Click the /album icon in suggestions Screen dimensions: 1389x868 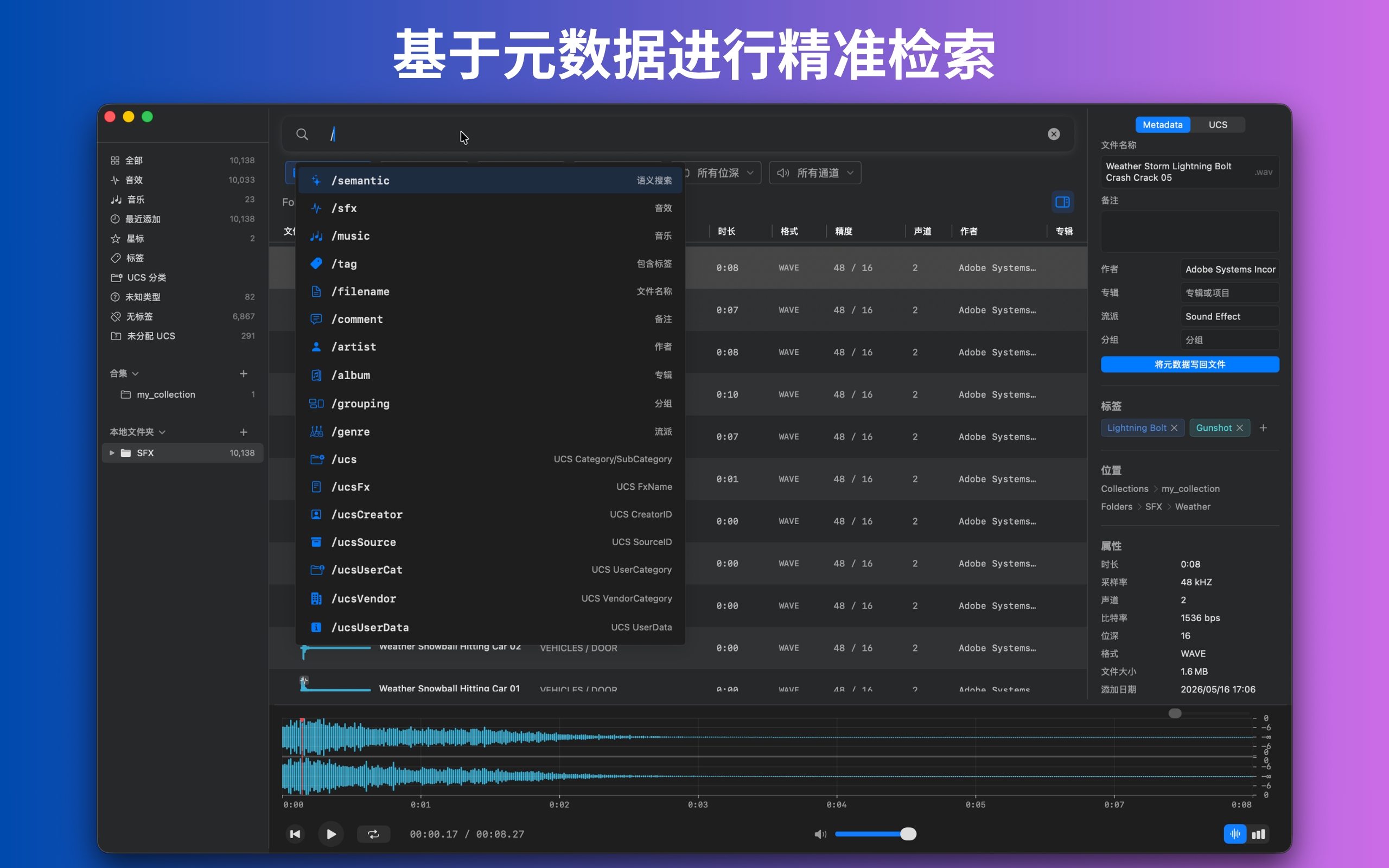(316, 375)
